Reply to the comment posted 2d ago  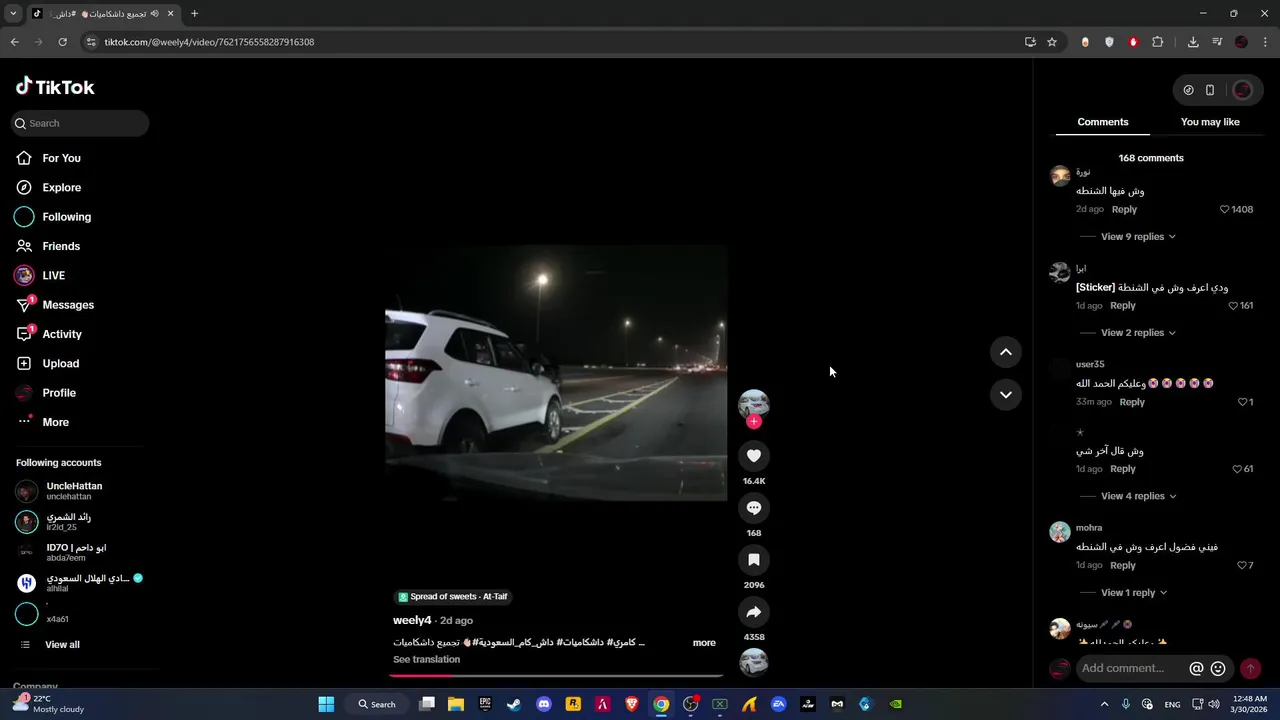point(1124,210)
